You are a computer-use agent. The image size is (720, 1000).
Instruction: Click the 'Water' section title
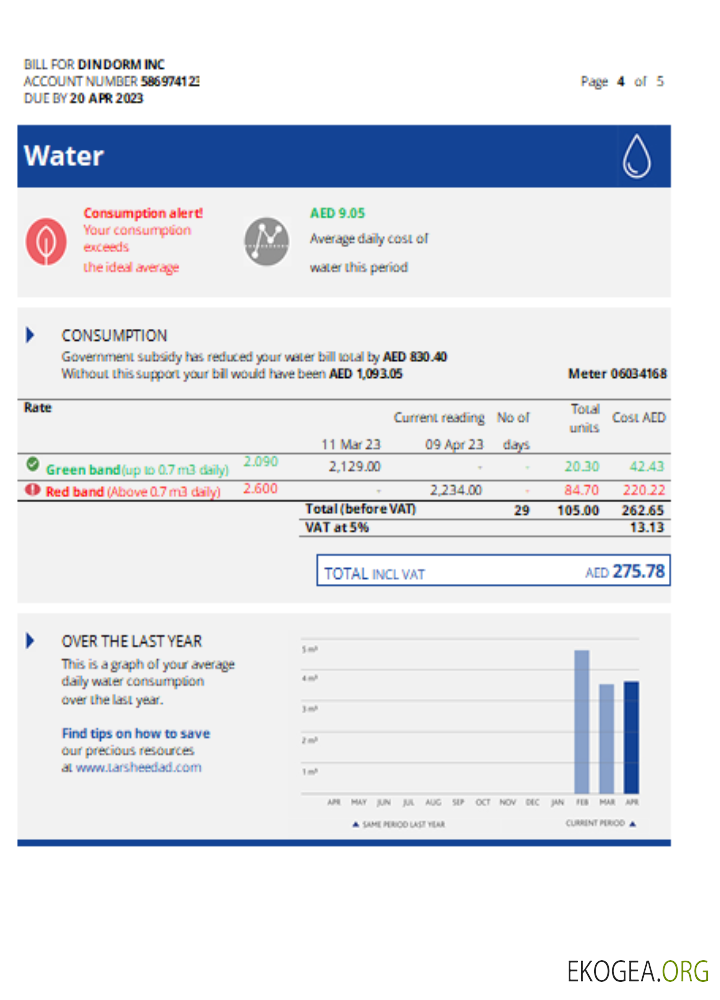[64, 156]
